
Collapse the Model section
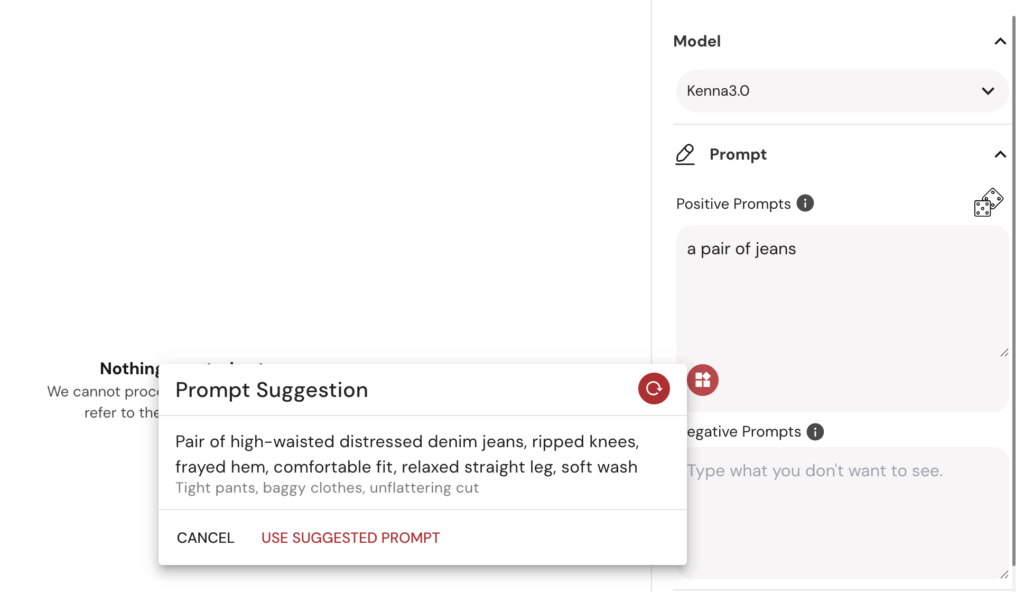[x=1000, y=41]
